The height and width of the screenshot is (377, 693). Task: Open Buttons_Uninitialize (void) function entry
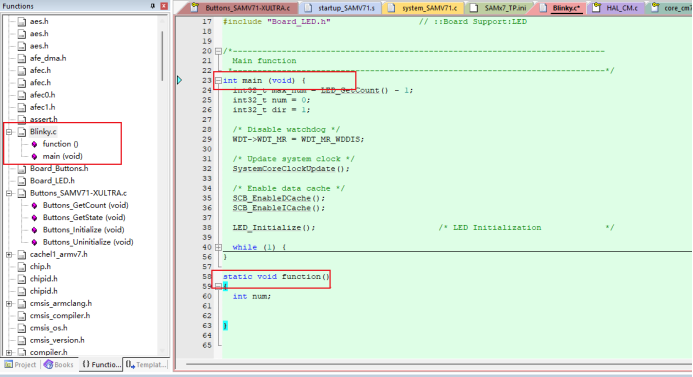click(x=88, y=242)
